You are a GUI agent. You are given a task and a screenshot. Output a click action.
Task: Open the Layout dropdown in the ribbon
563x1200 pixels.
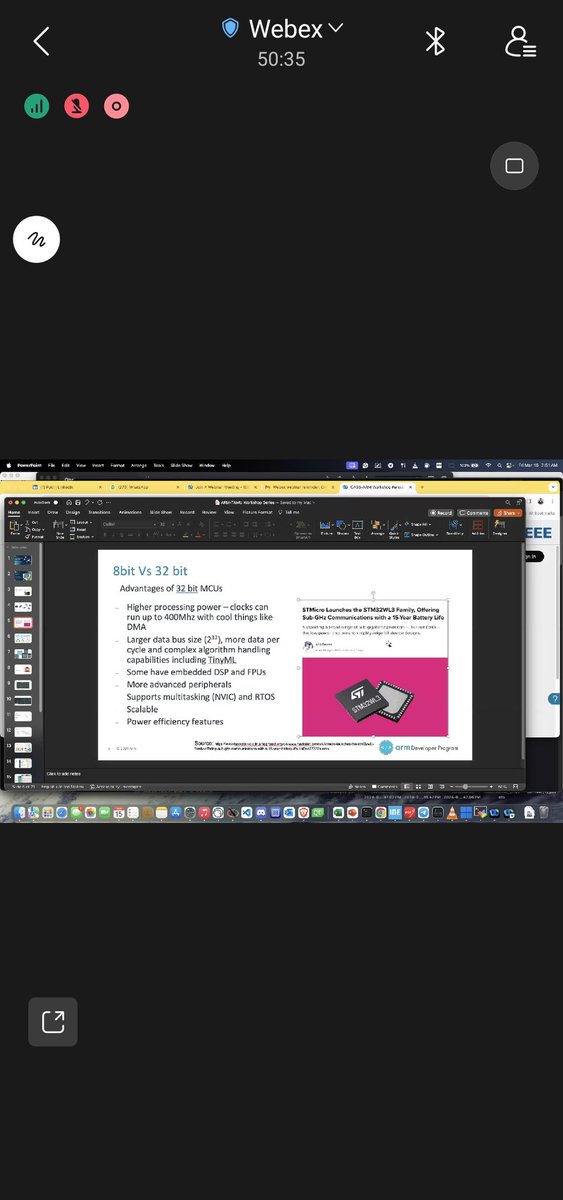pyautogui.click(x=81, y=521)
